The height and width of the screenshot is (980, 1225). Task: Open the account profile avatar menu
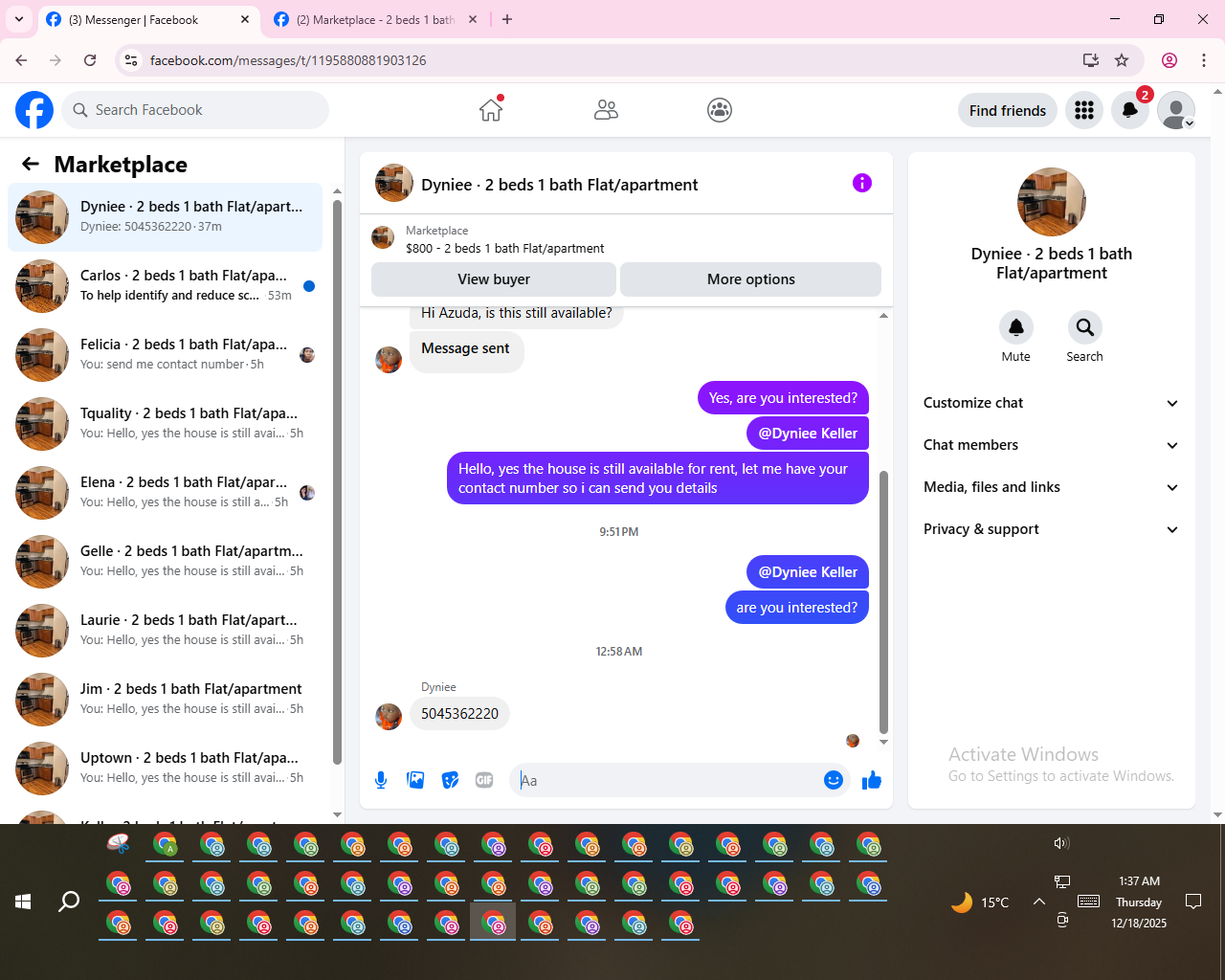coord(1176,110)
